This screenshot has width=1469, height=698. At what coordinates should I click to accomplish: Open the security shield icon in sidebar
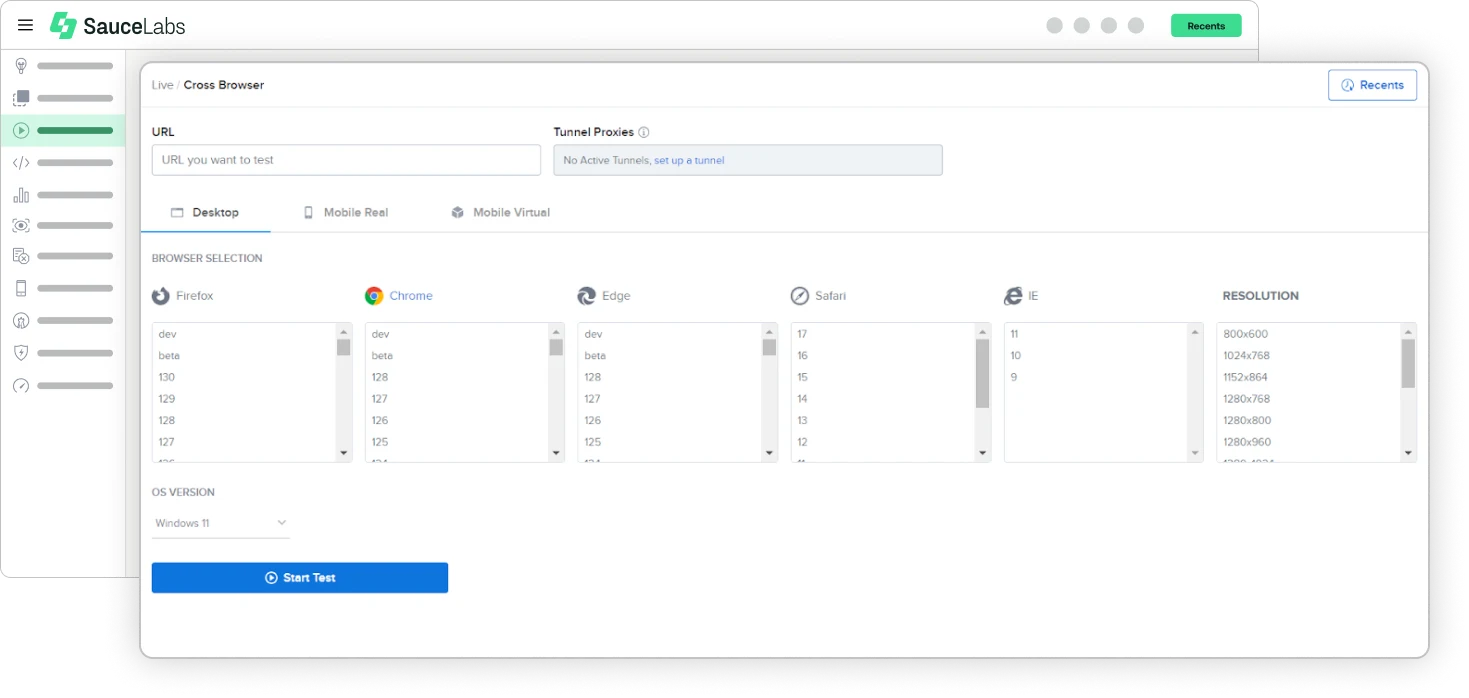(21, 352)
